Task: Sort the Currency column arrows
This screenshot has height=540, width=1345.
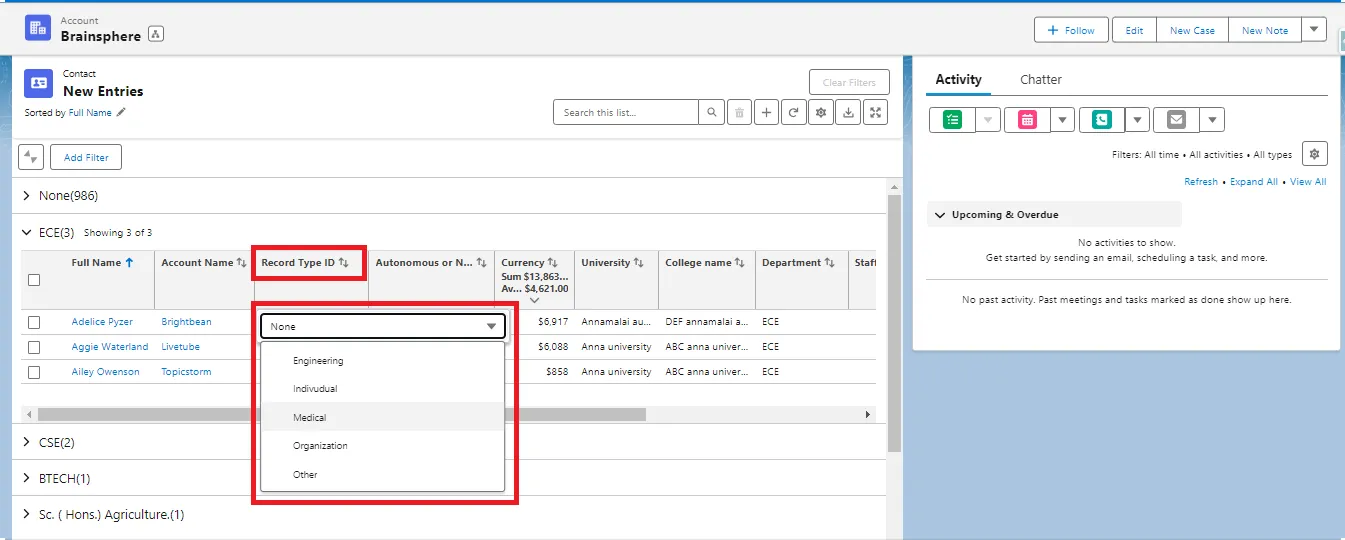Action: [x=553, y=263]
